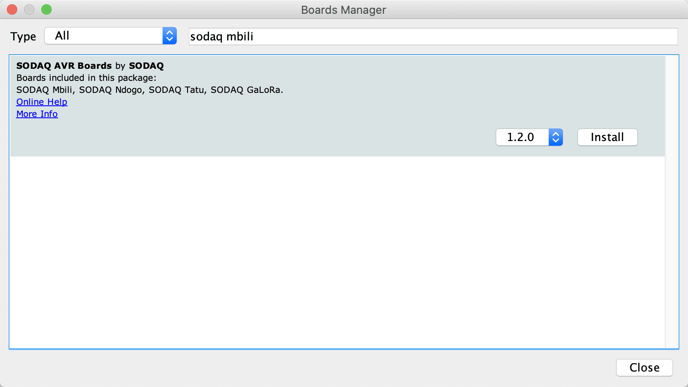Click the gray minimize window button

pos(29,10)
